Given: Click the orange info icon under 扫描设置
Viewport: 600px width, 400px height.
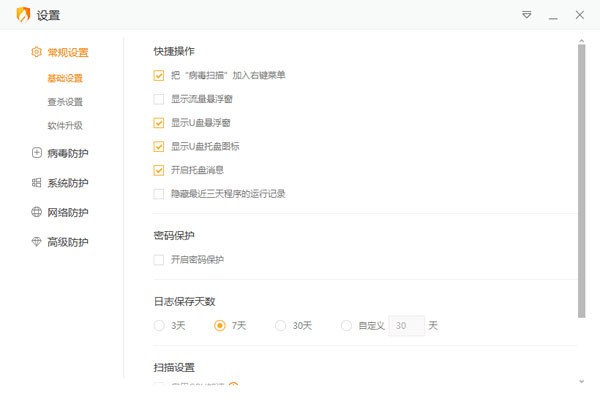Looking at the screenshot, I should point(233,385).
